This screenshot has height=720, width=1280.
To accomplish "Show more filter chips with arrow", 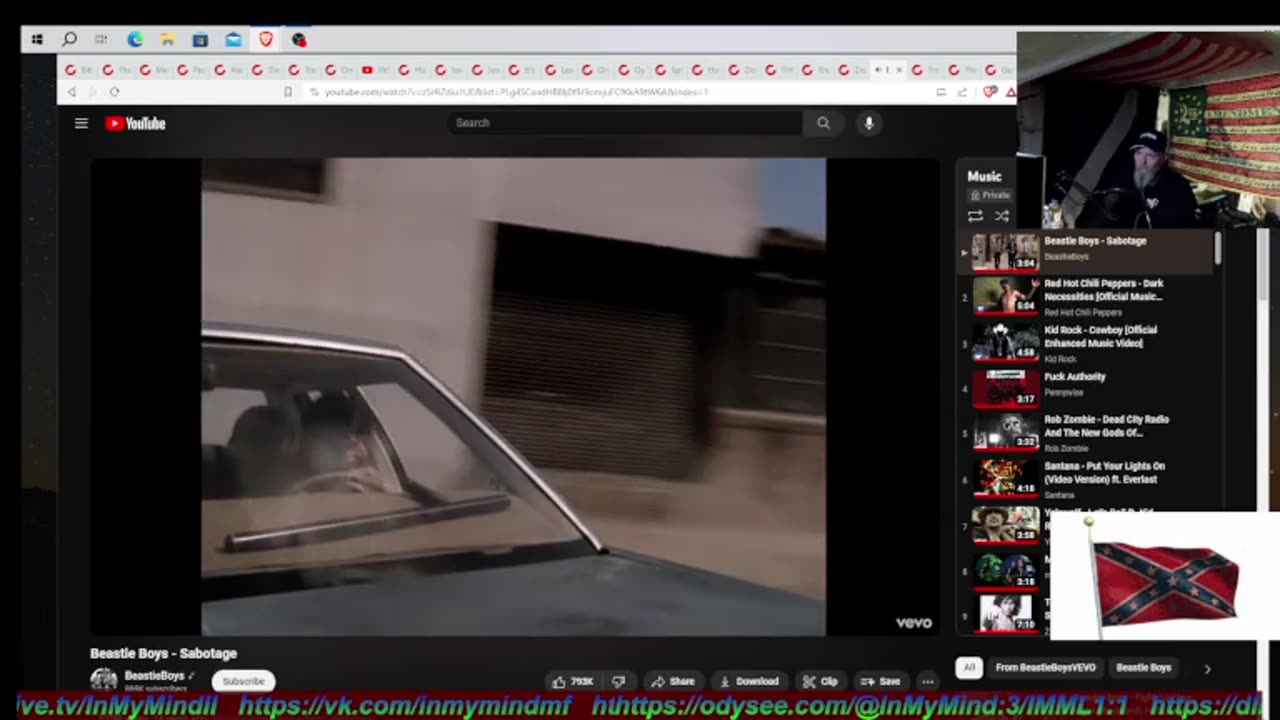I will [1207, 668].
